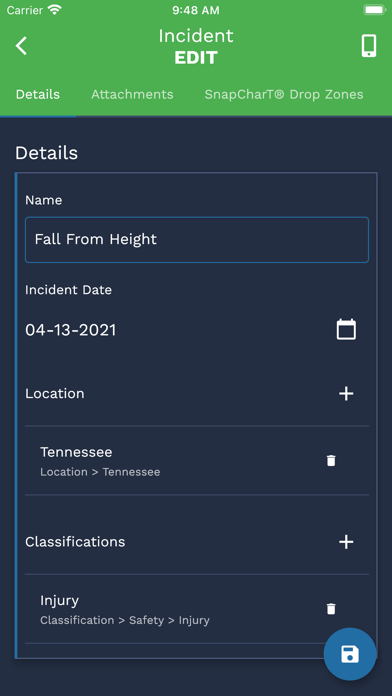Tap the Incident EDIT header title
Image resolution: width=392 pixels, height=696 pixels.
tap(196, 46)
